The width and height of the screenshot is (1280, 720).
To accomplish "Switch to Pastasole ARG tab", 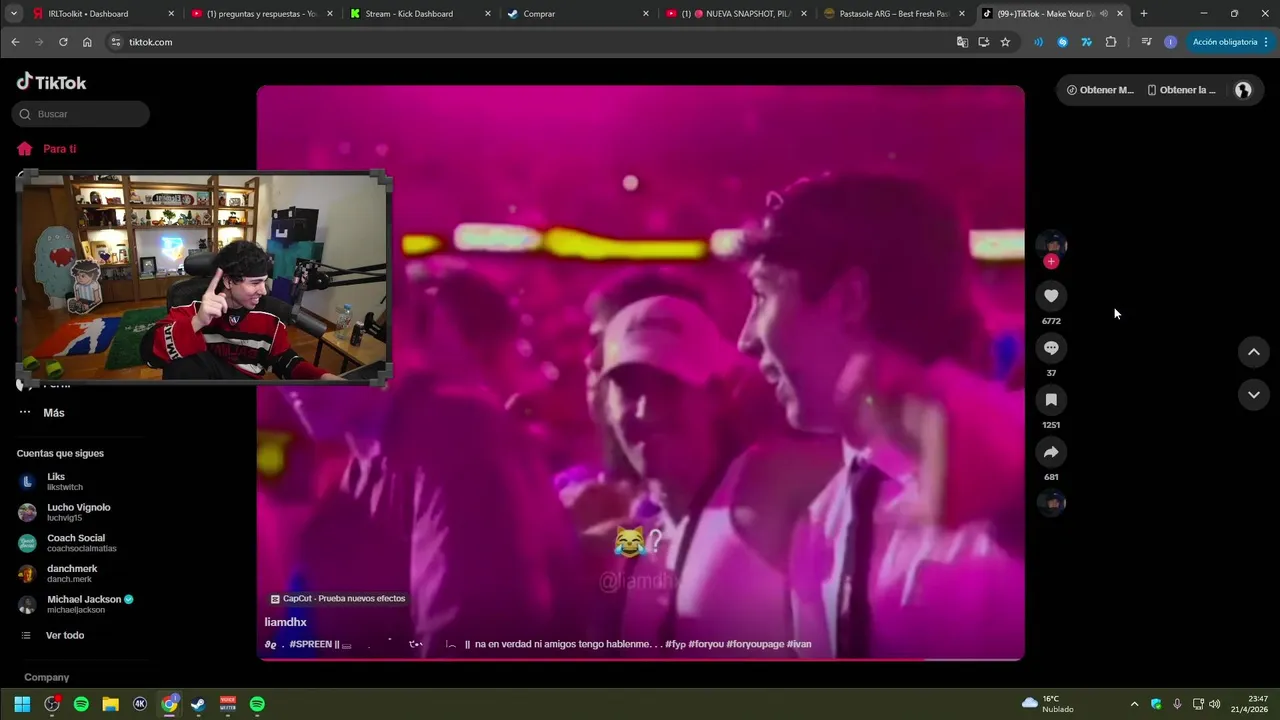I will [x=894, y=14].
